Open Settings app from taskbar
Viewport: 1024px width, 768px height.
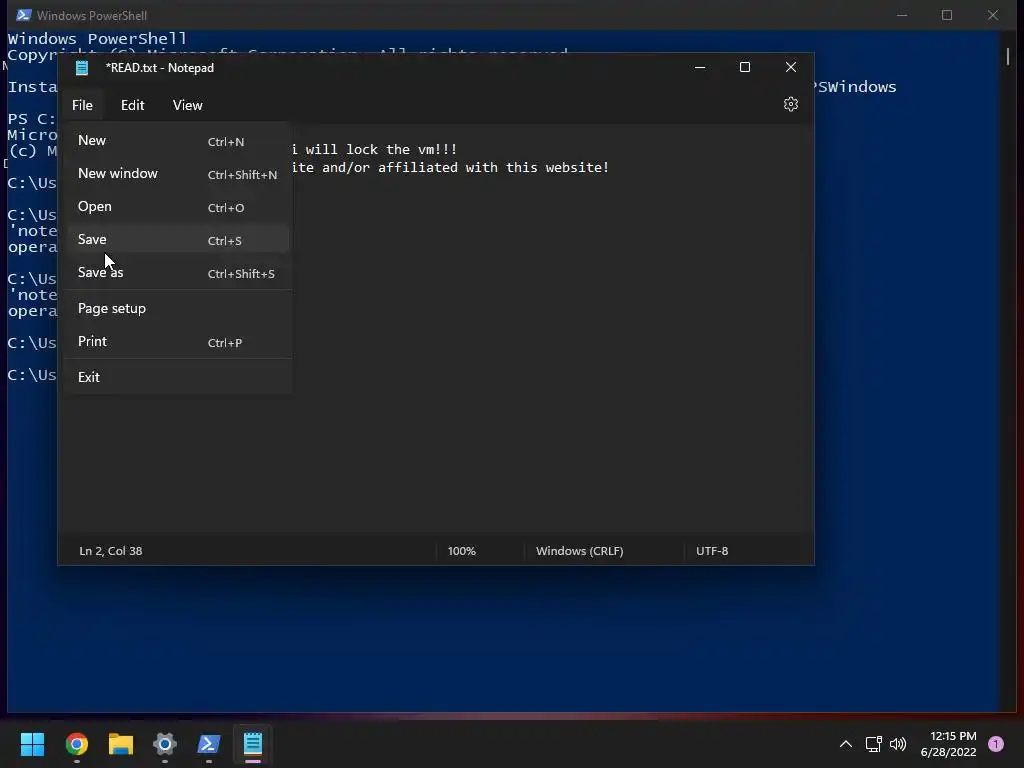[165, 744]
